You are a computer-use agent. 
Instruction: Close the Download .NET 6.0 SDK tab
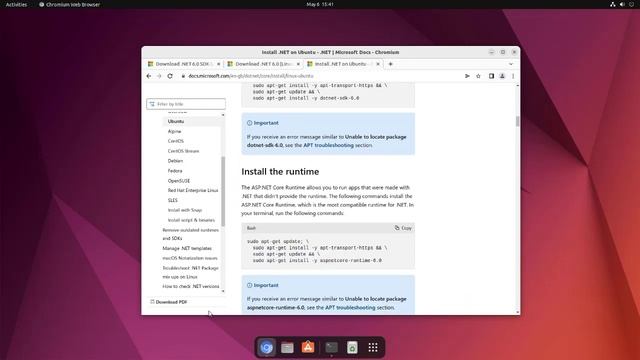[218, 64]
